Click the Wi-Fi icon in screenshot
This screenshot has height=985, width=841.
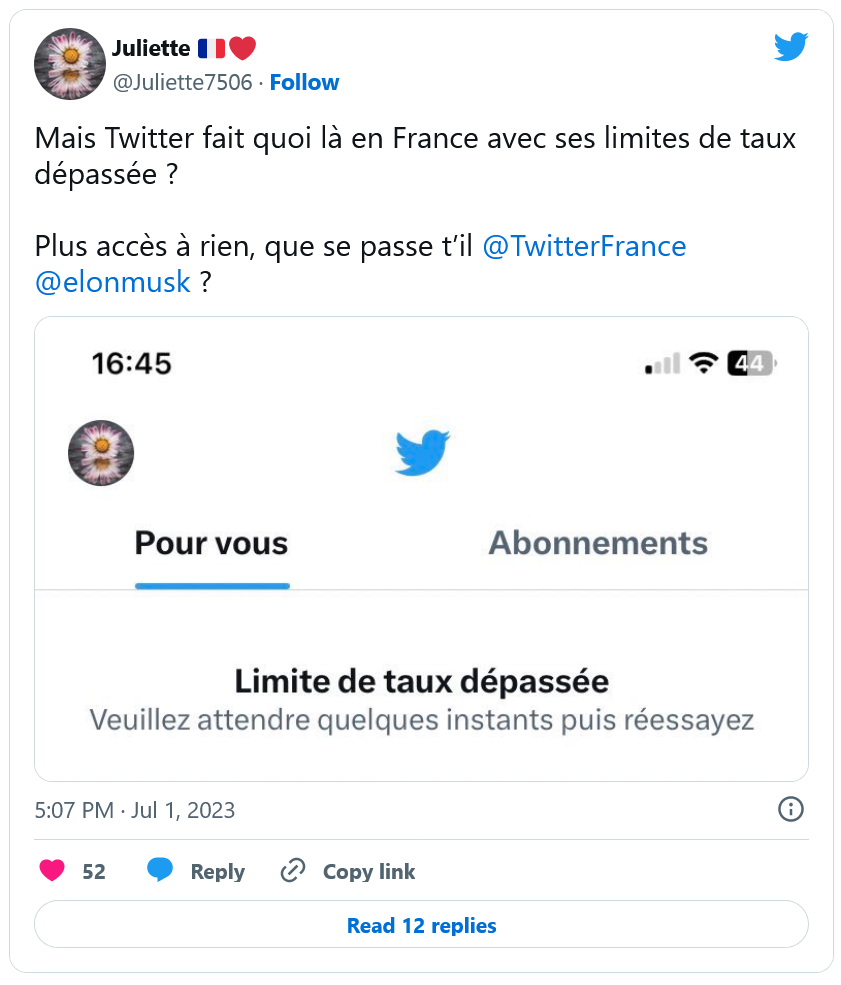704,363
